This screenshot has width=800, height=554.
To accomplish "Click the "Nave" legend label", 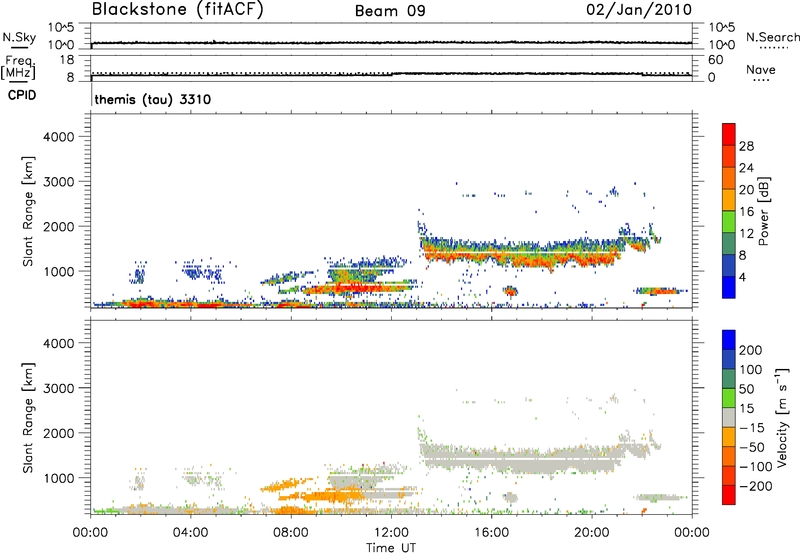I will click(761, 70).
